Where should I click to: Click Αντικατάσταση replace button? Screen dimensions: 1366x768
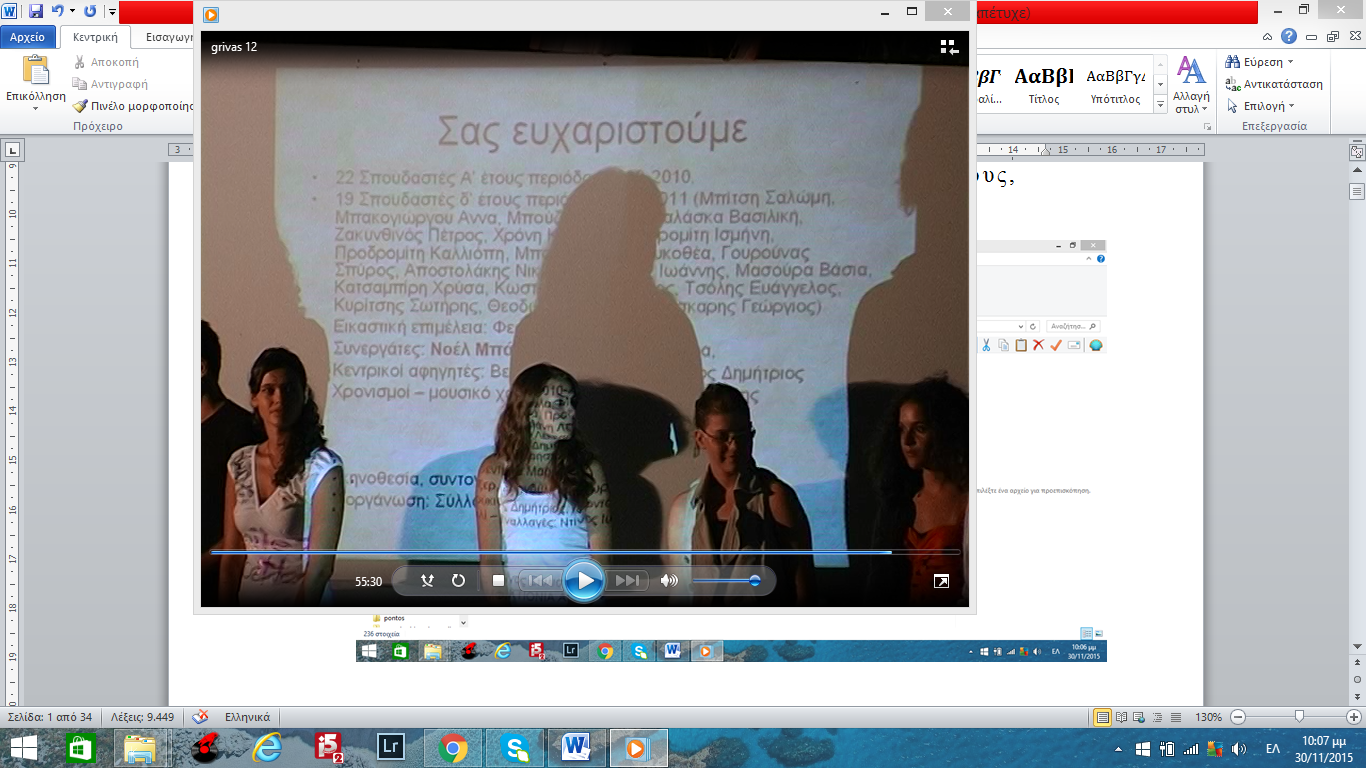[1274, 84]
